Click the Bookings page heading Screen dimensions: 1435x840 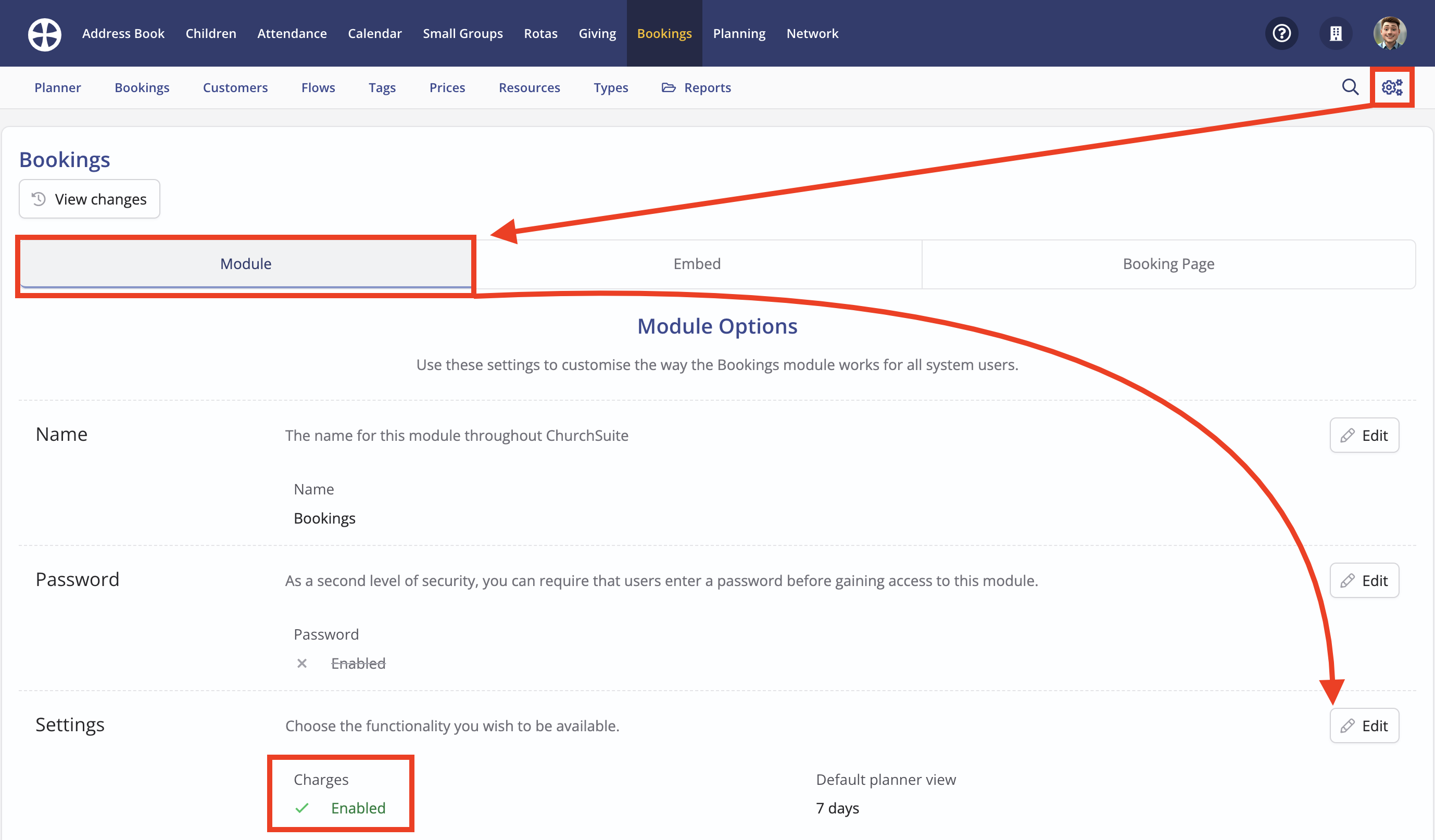coord(65,160)
